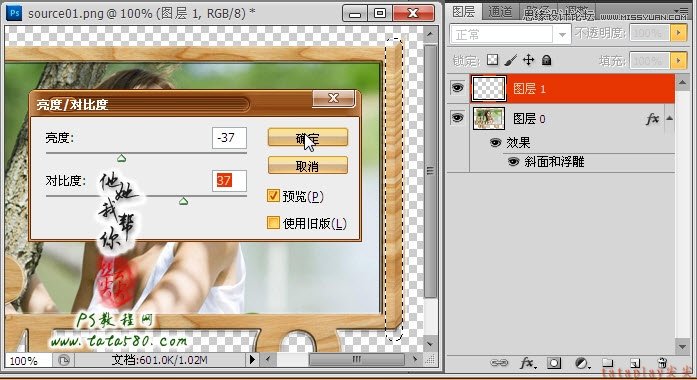Click canvas scroll up arrow

430,34
